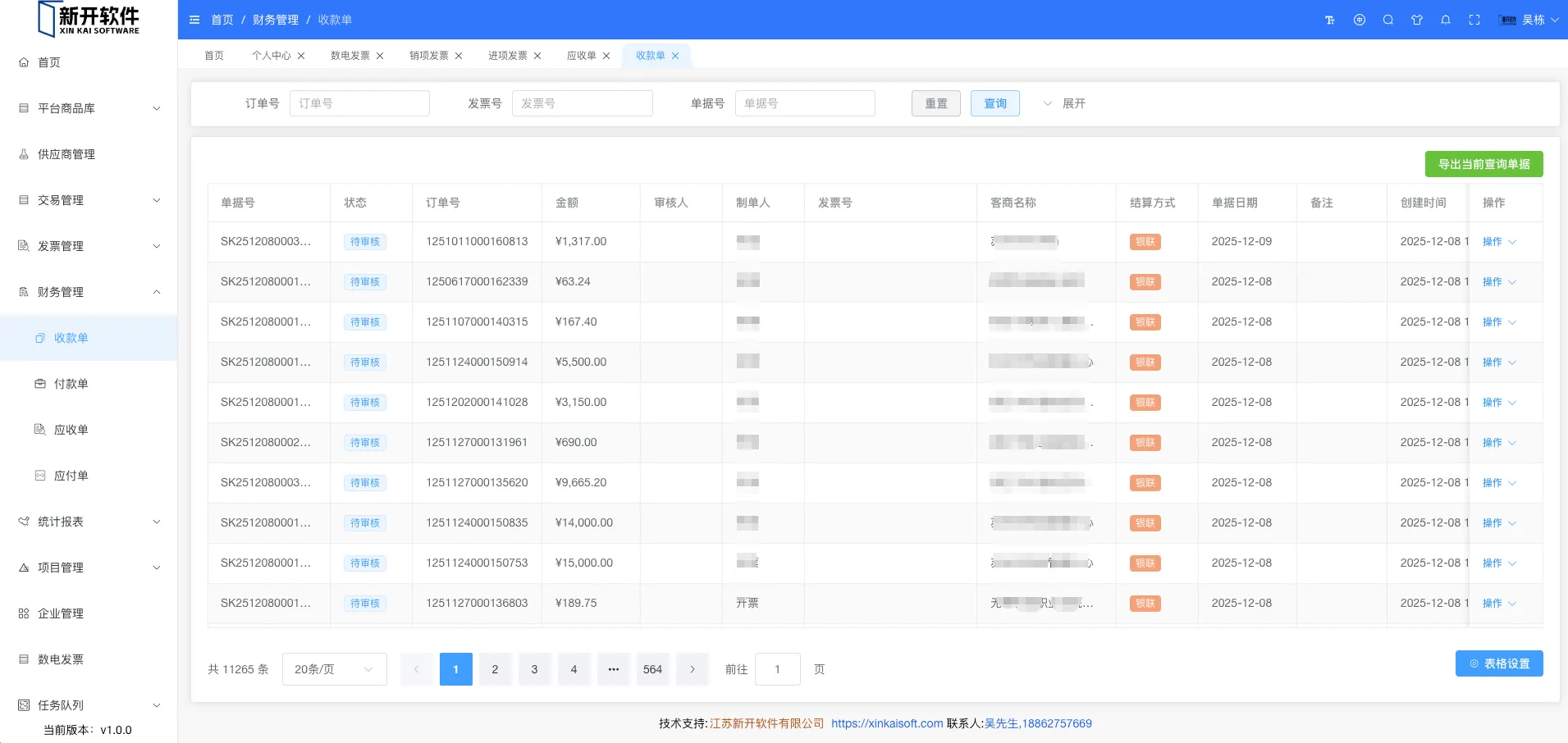The height and width of the screenshot is (743, 1568).
Task: Switch to the 销项发票 tab
Action: pyautogui.click(x=428, y=56)
